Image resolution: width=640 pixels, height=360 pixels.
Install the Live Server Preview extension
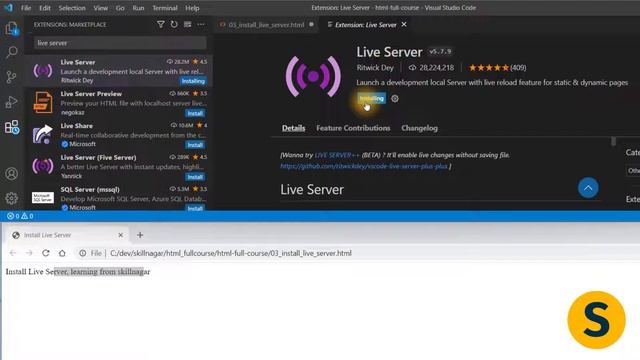(x=195, y=113)
